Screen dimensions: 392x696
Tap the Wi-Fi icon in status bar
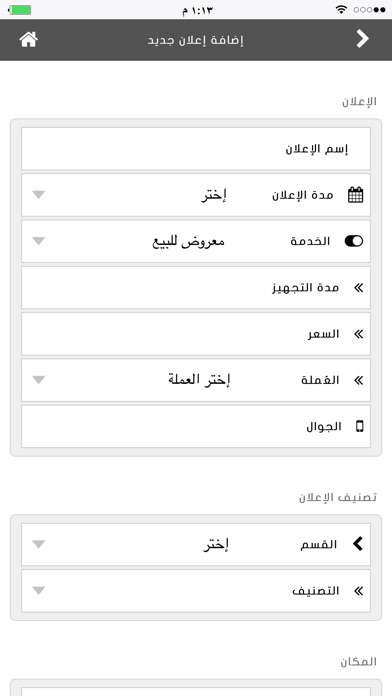(x=341, y=9)
